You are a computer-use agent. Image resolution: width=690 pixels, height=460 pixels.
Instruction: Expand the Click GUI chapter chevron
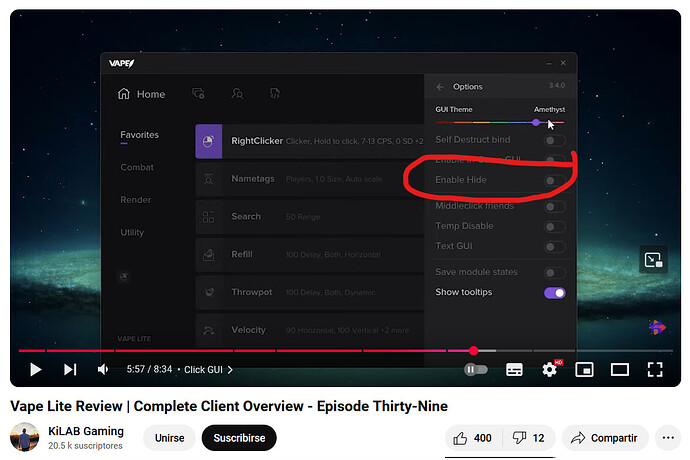pyautogui.click(x=230, y=370)
